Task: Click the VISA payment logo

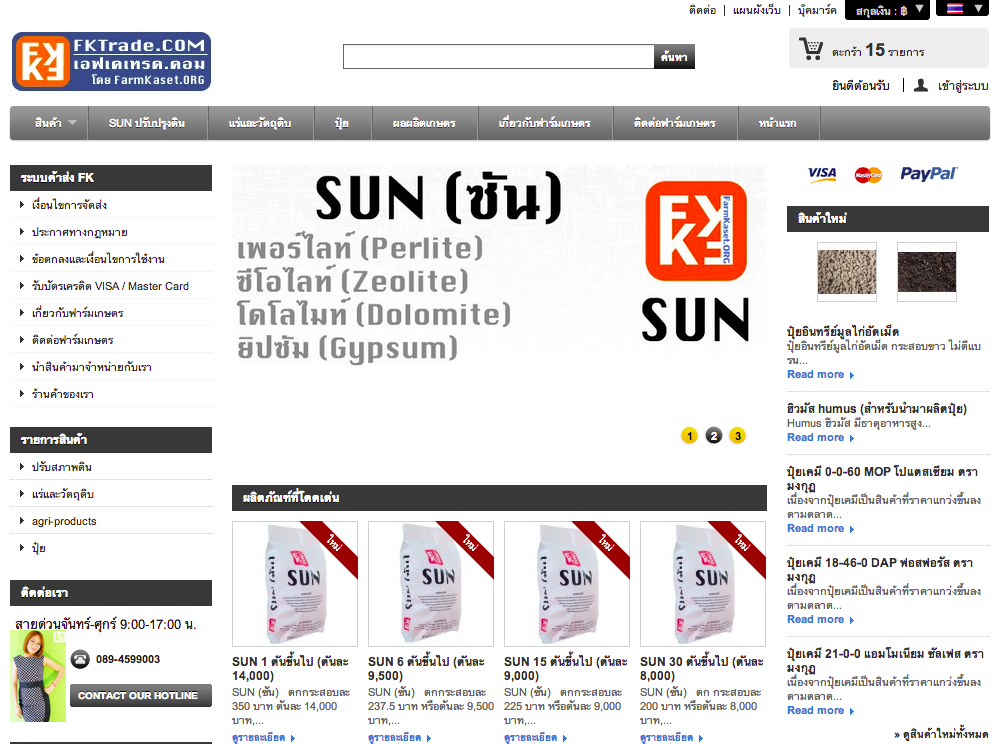Action: coord(822,174)
